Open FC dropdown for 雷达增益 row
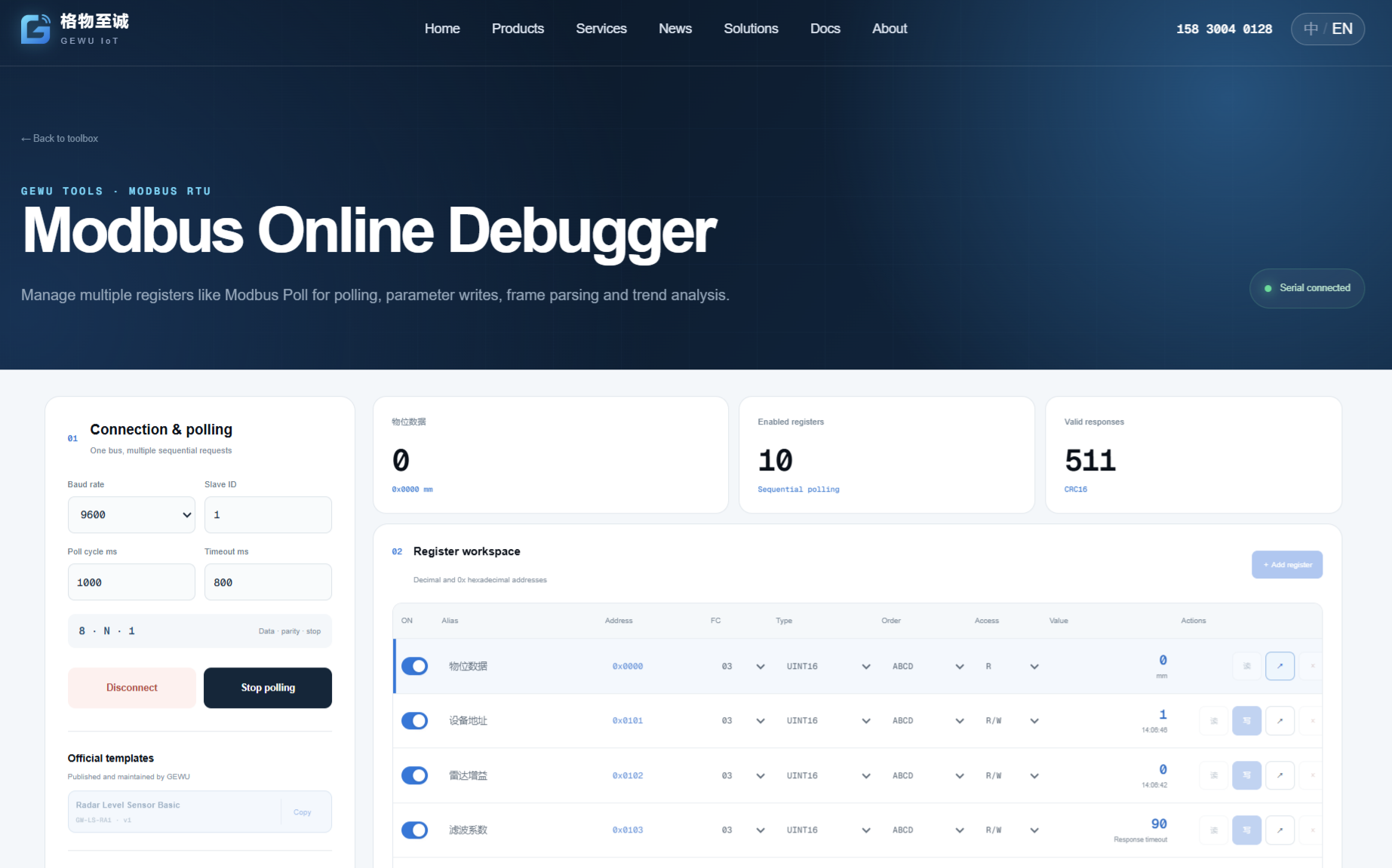 coord(743,776)
